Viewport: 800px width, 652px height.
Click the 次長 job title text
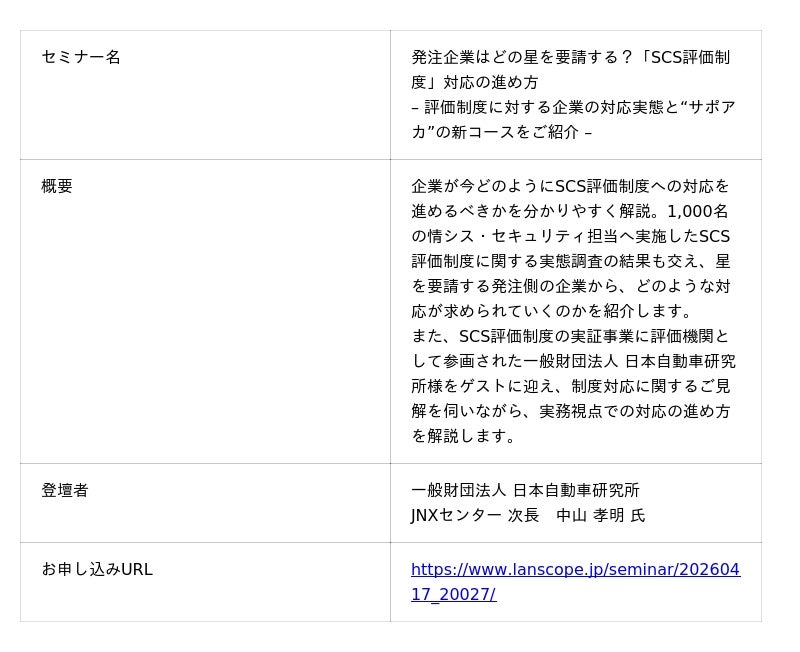point(523,515)
